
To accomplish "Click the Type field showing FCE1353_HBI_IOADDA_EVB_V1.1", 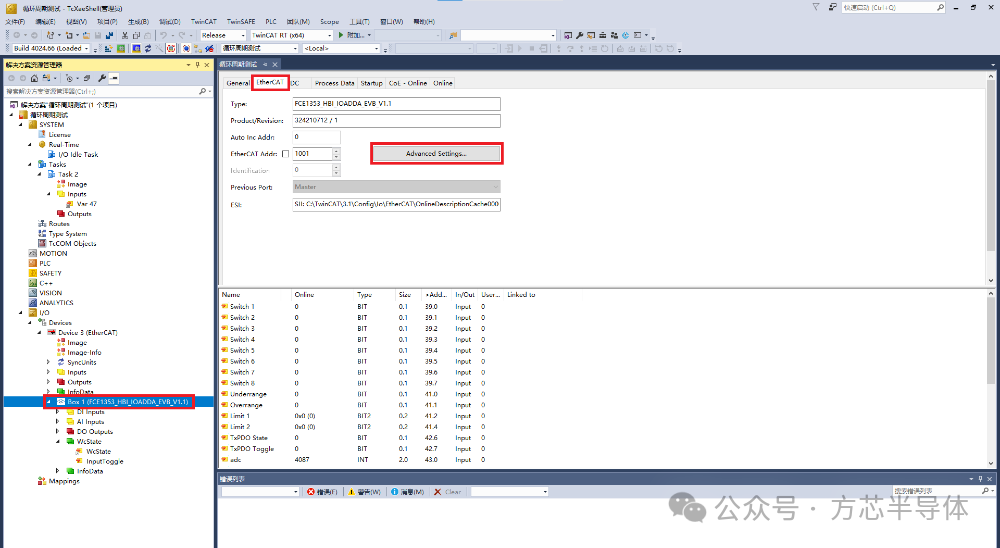I will point(396,103).
